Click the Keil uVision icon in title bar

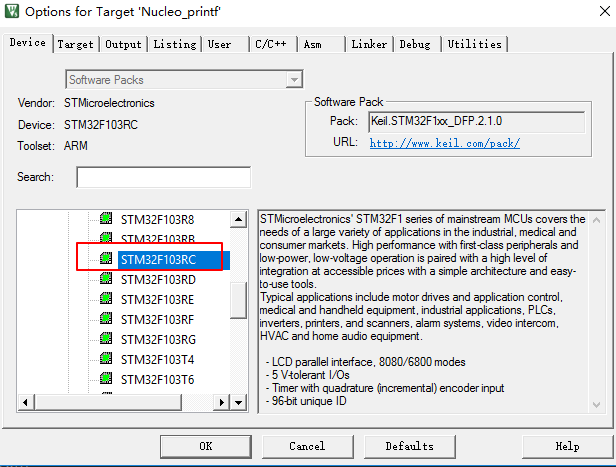pos(12,11)
